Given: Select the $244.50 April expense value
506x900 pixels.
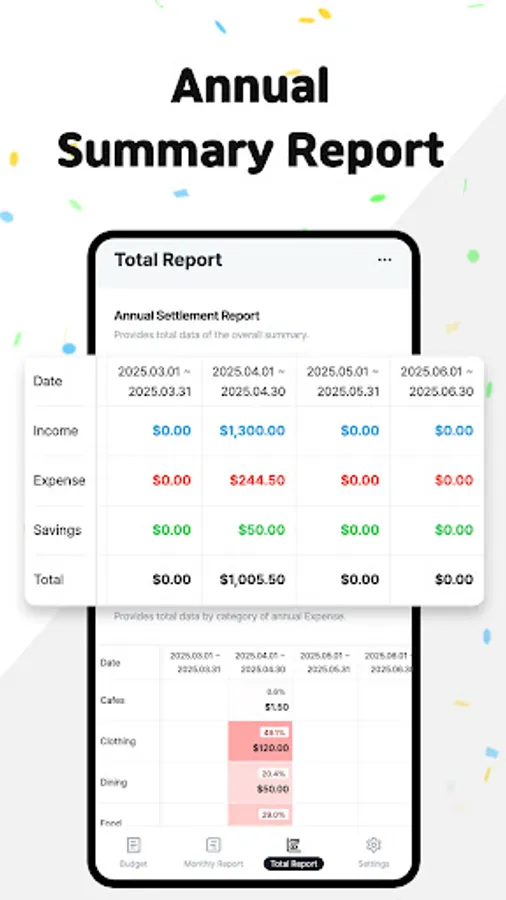Looking at the screenshot, I should coord(257,480).
